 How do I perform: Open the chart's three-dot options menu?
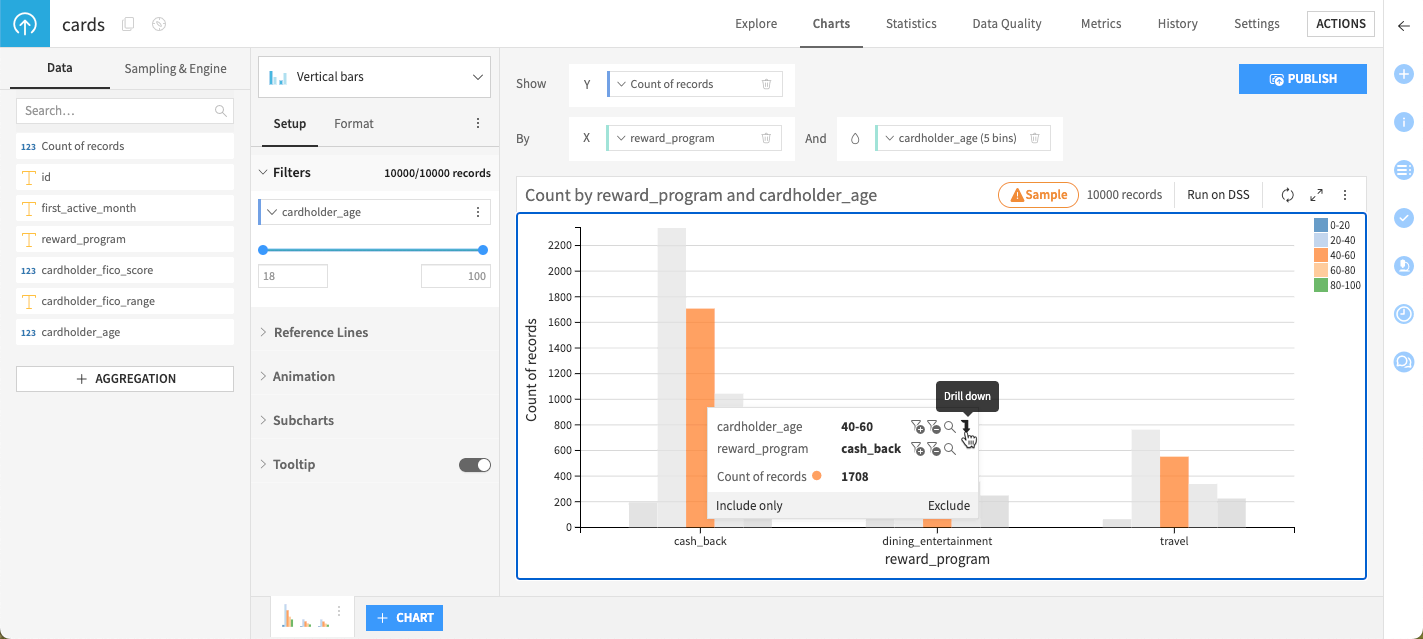(1344, 195)
